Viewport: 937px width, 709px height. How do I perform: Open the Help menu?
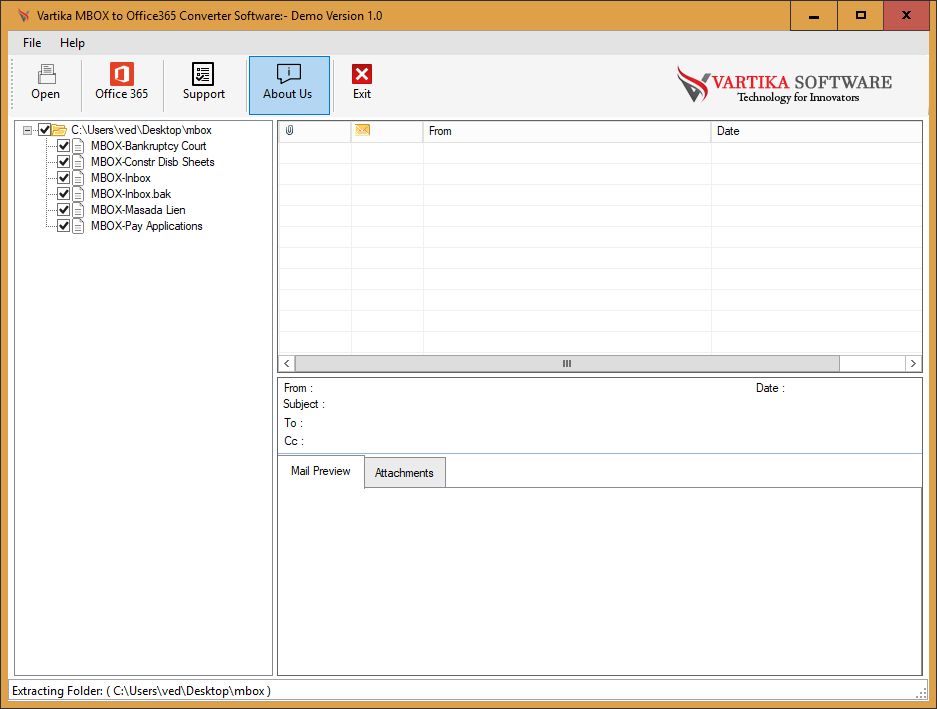tap(72, 43)
